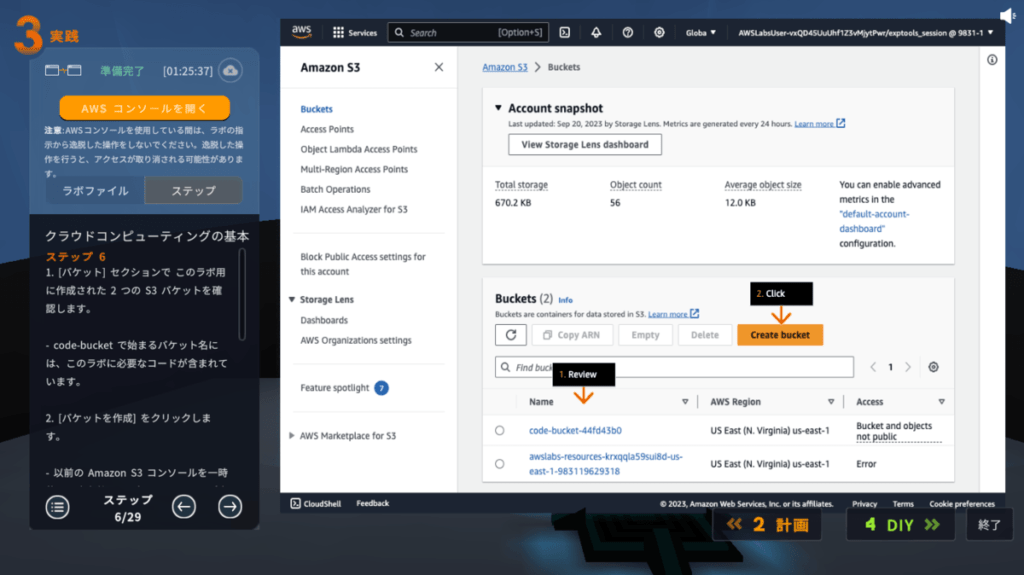Viewport: 1024px width, 575px height.
Task: Click the top AWS Search field
Action: pos(468,33)
